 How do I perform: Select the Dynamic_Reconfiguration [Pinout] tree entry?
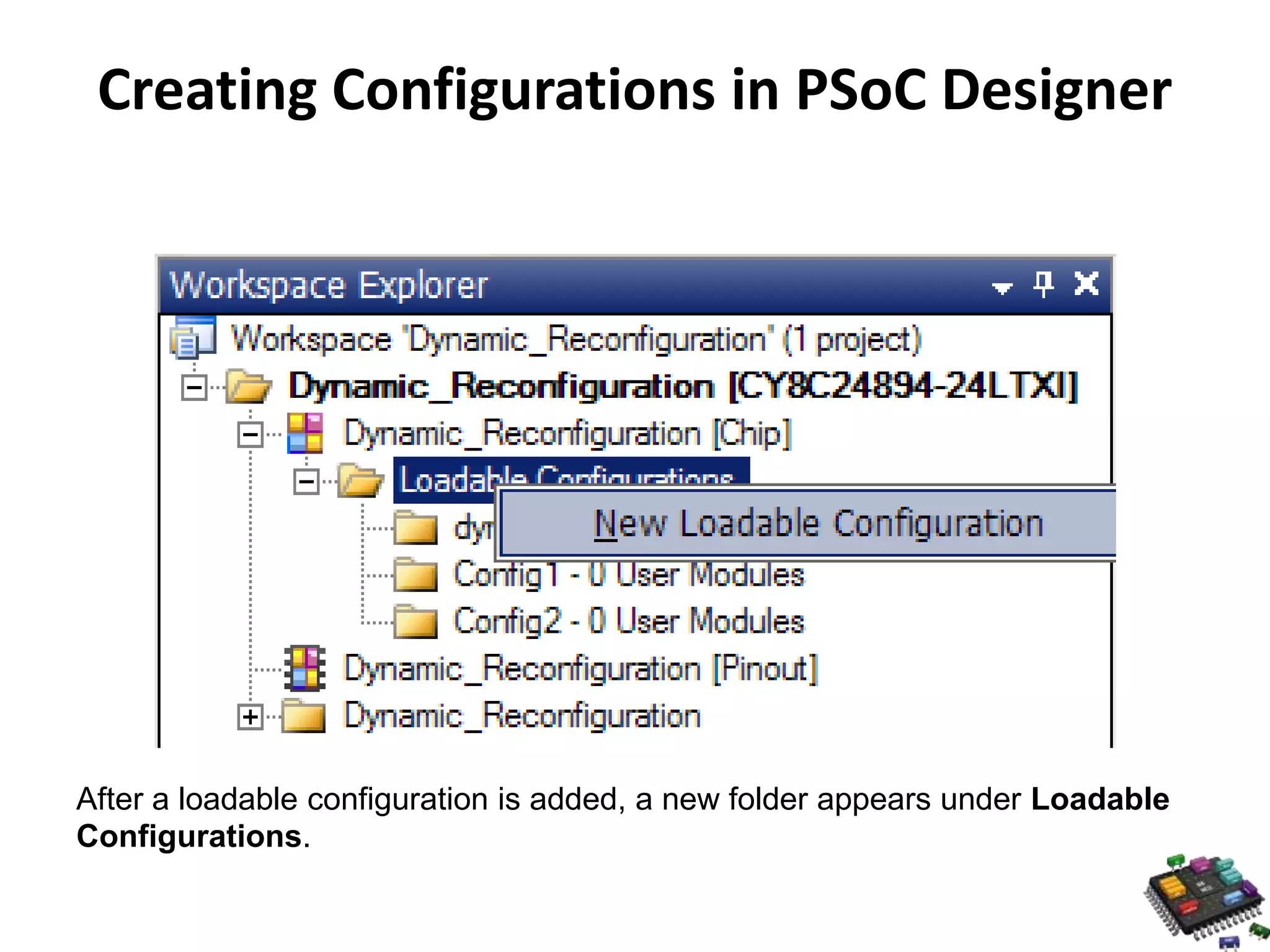click(580, 669)
